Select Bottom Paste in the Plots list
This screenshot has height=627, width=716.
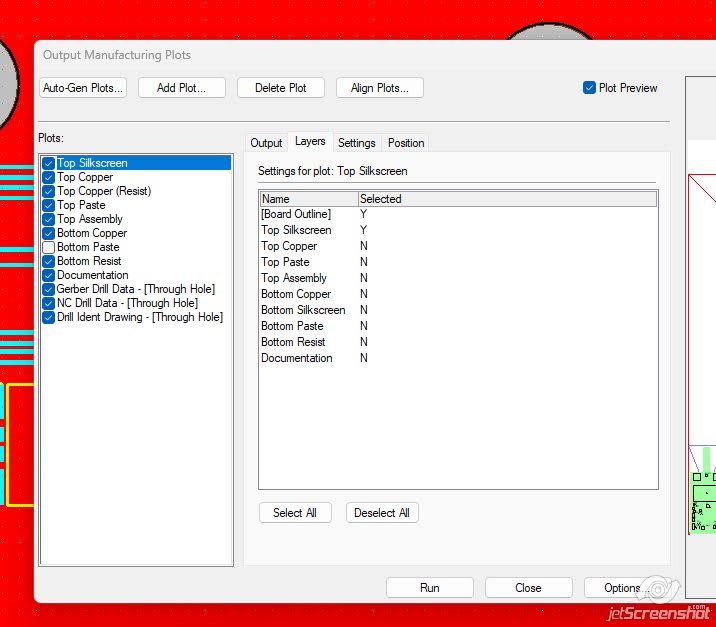click(x=88, y=247)
